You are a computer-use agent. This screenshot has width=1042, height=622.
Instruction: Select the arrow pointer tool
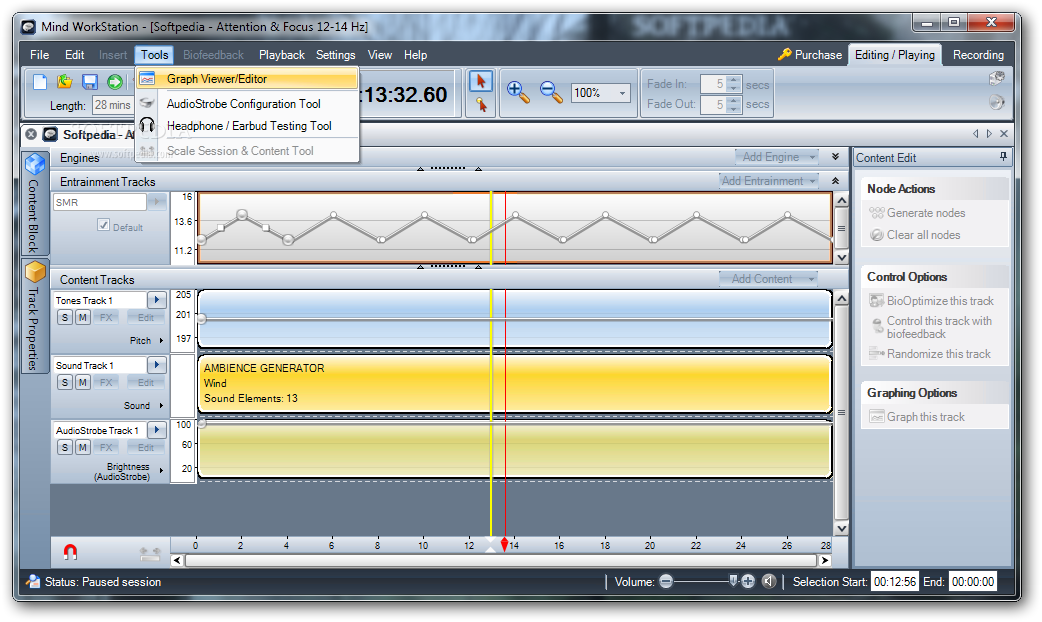click(480, 81)
